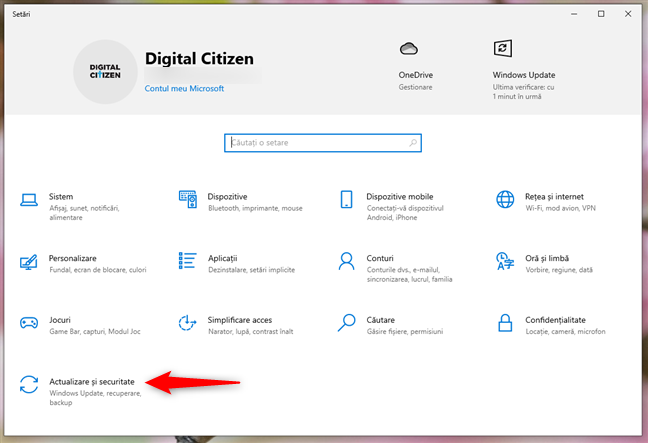
Task: Select the Sistem category title
Action: click(x=61, y=197)
